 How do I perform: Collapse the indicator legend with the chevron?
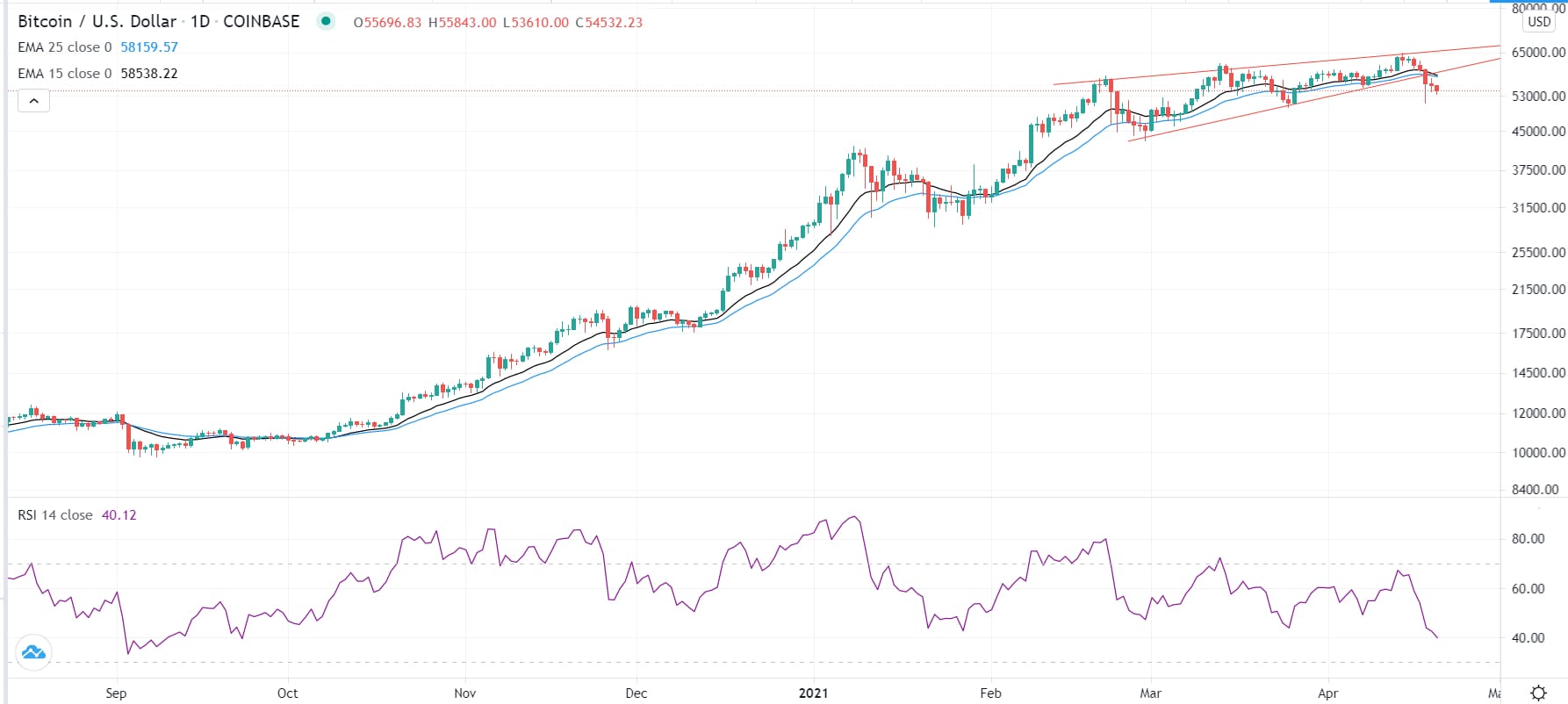pos(33,101)
